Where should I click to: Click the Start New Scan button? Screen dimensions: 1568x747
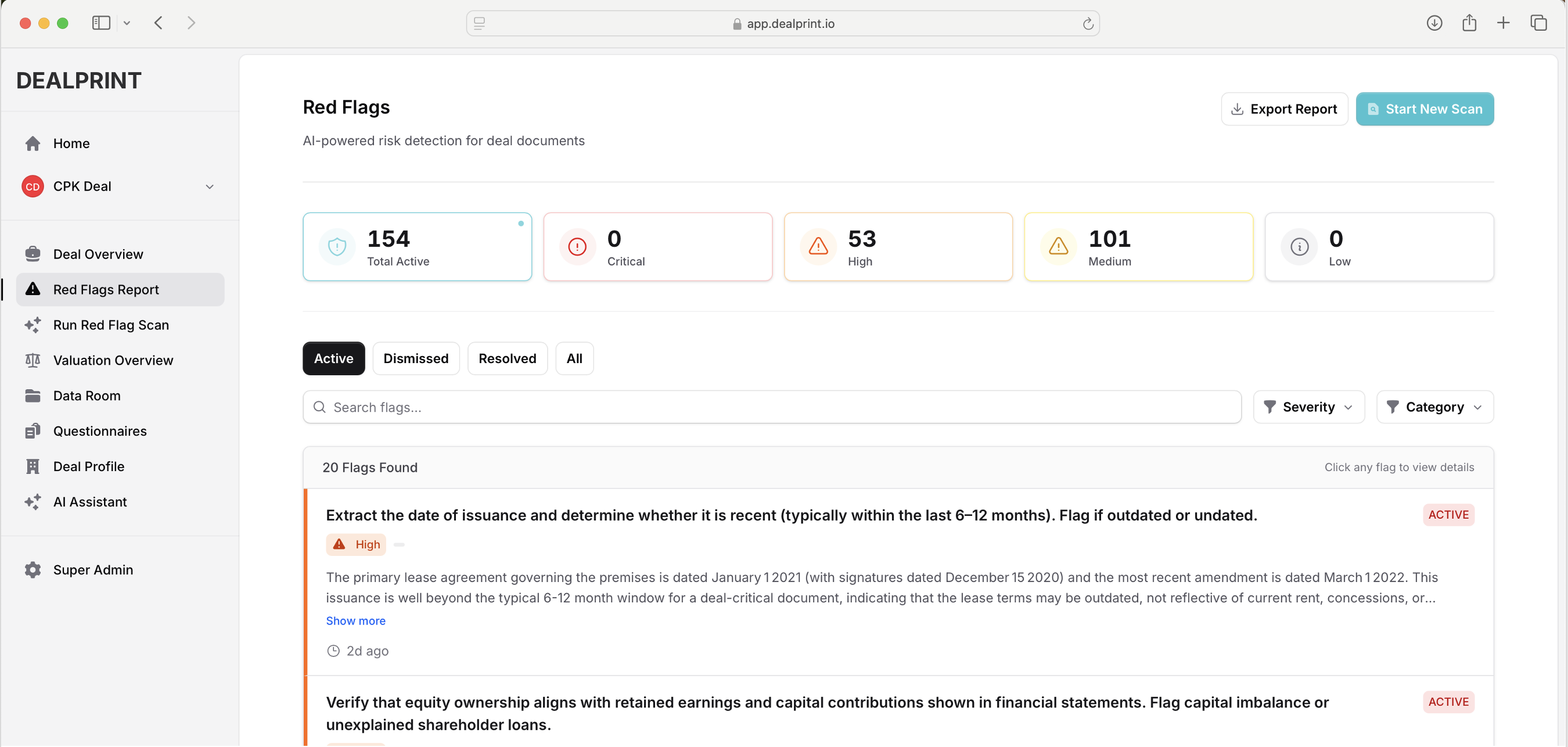[x=1425, y=109]
